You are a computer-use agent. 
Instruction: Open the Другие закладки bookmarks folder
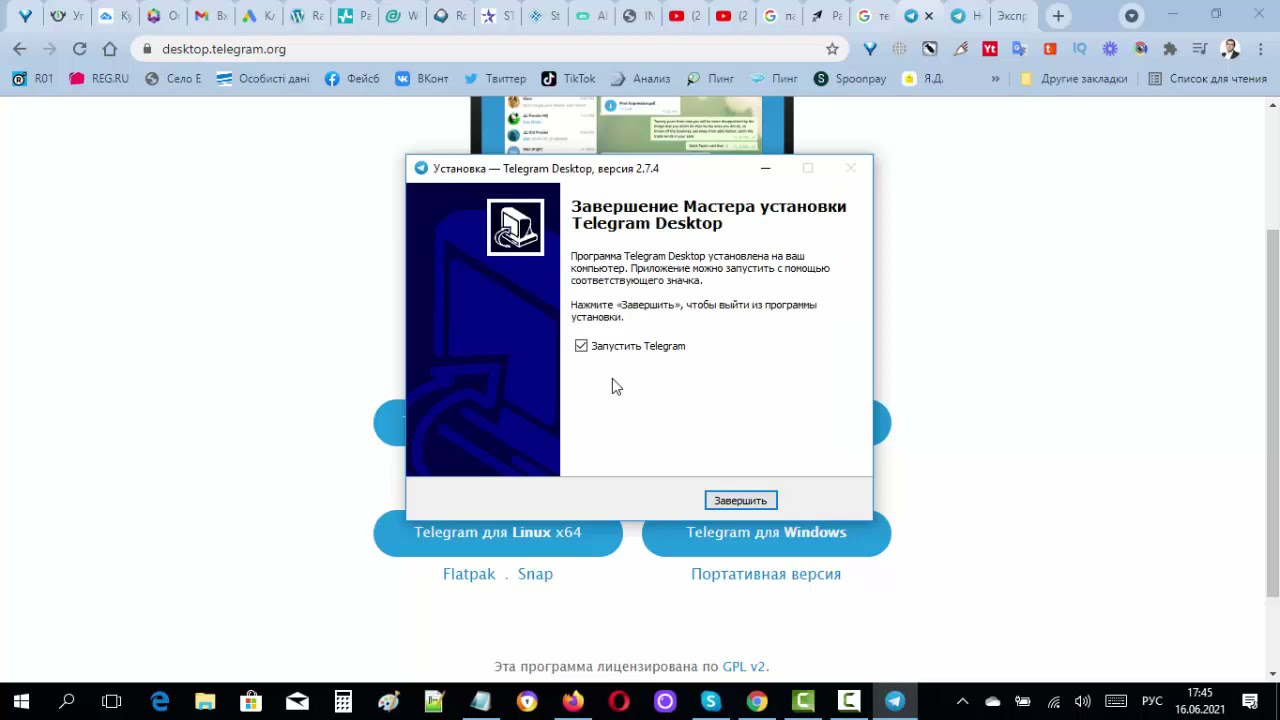1073,79
